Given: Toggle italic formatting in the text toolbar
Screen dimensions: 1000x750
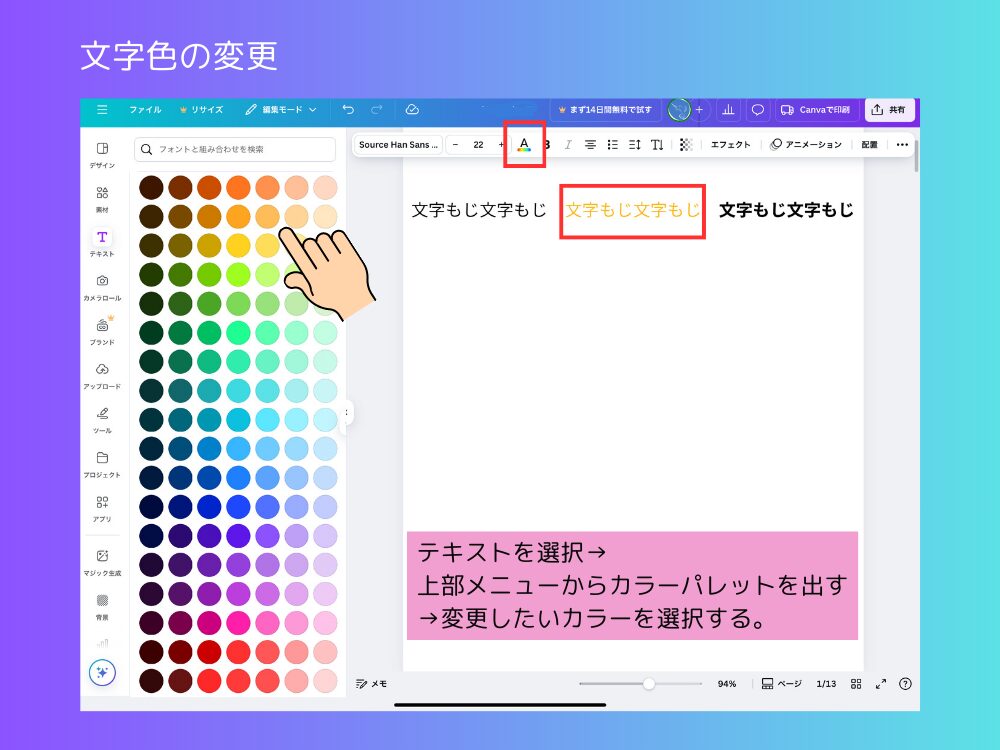Looking at the screenshot, I should coord(568,144).
